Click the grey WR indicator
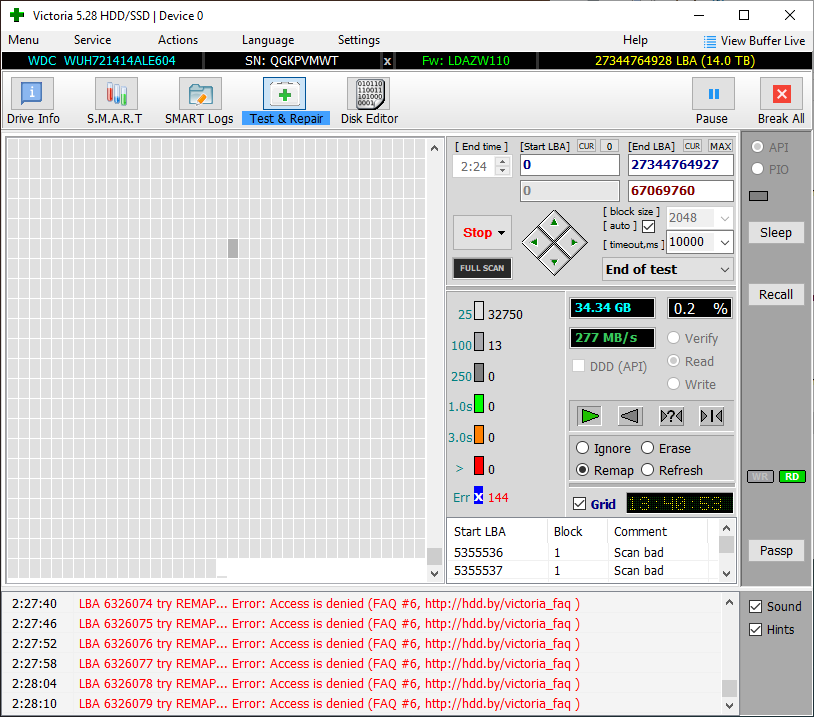The width and height of the screenshot is (814, 717). click(760, 477)
